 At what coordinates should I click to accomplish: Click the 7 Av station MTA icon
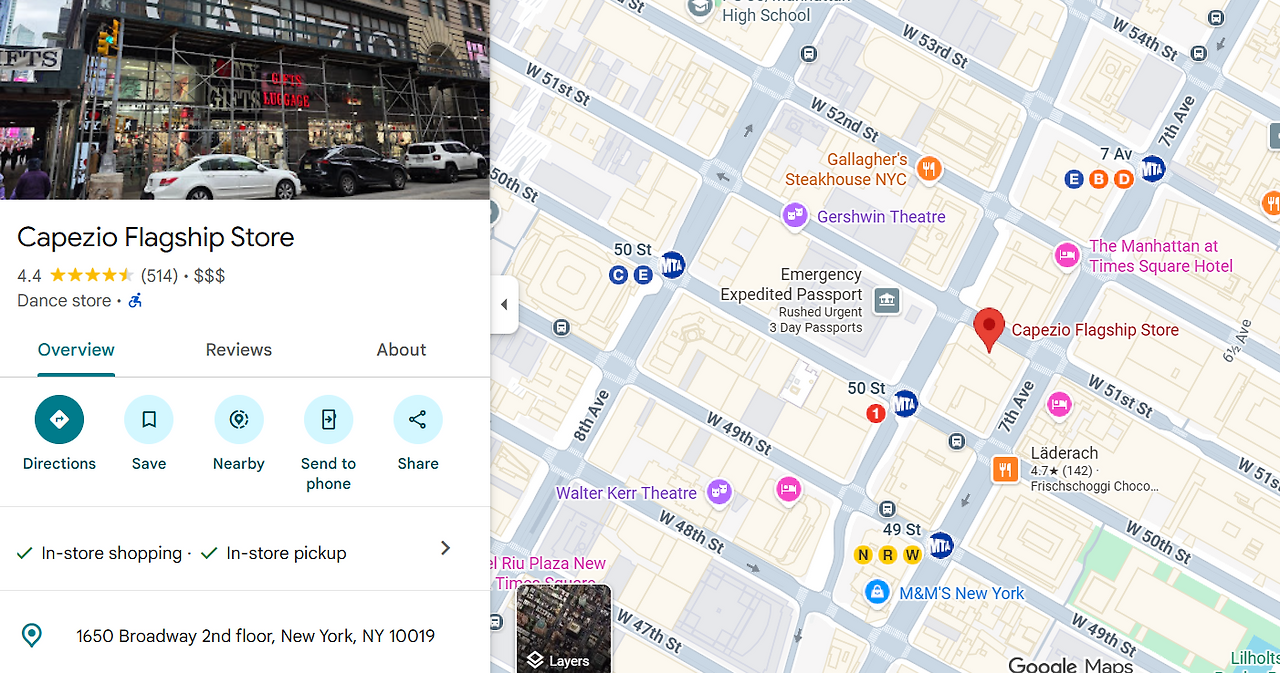pos(1154,169)
